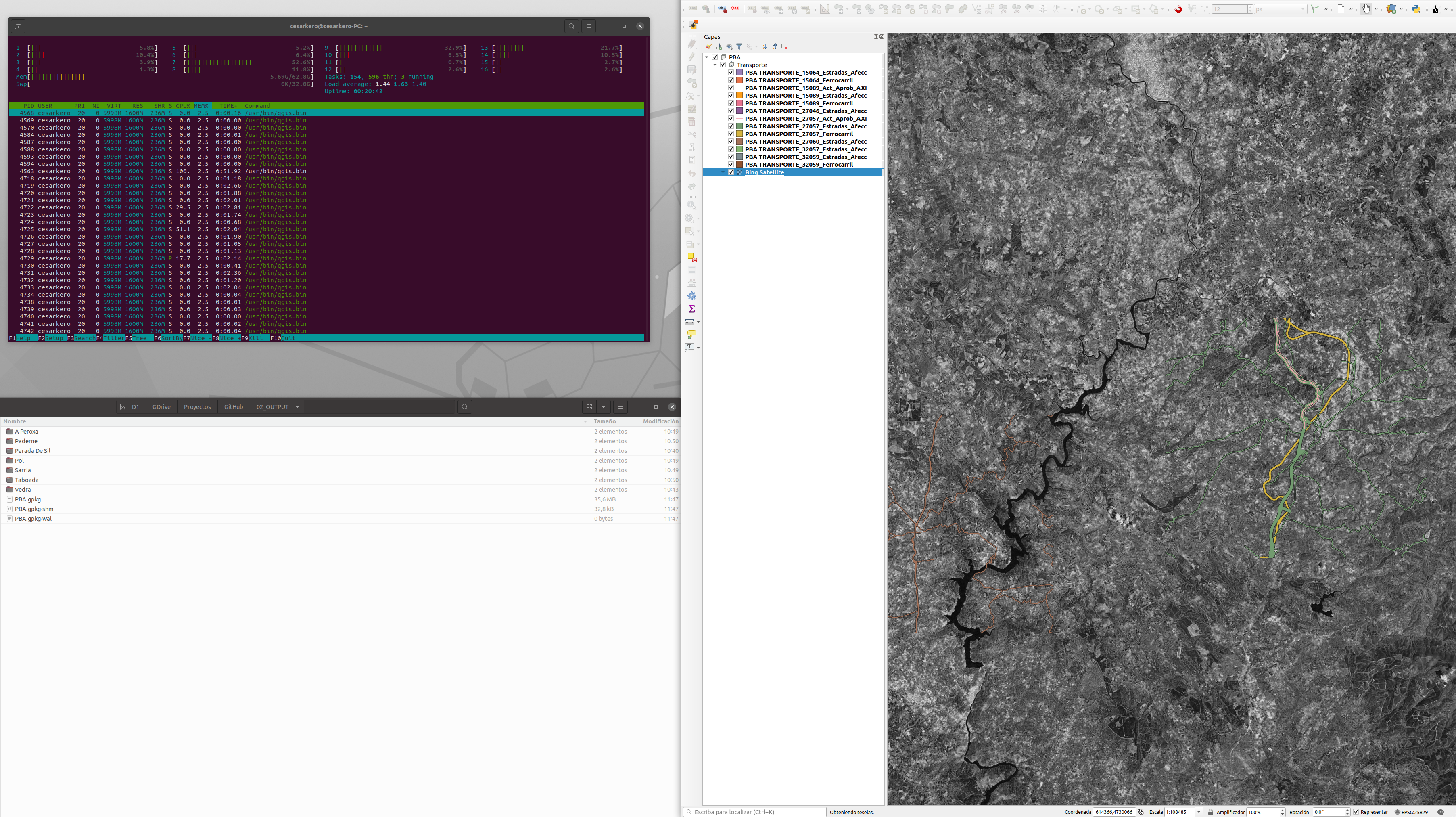Click color swatch of 15089_Estradas_Afecc layer
Viewport: 1456px width, 817px height.
(x=739, y=96)
